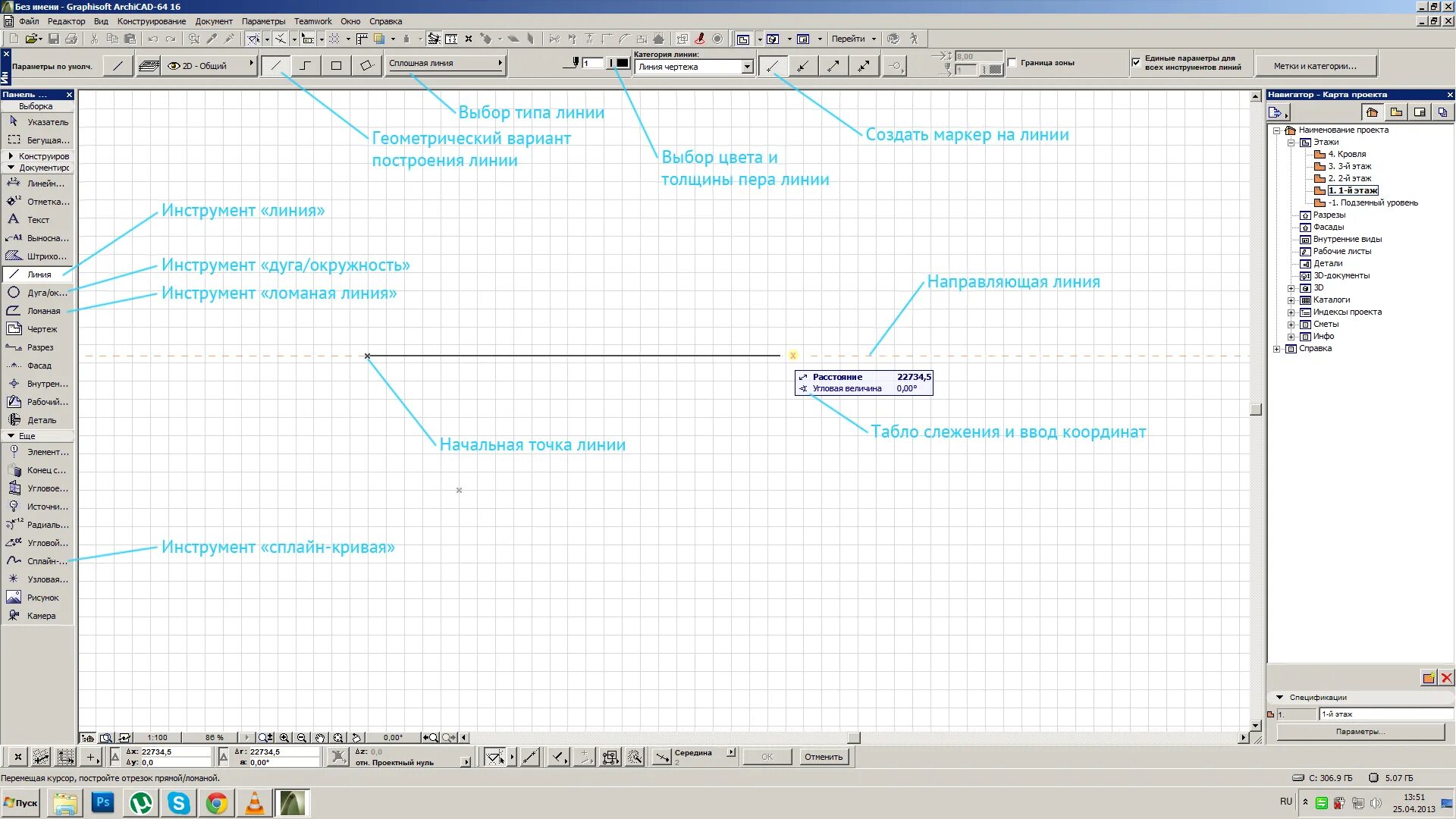Screen dimensions: 1456x819
Task: Select the Polyline (Ломаная) tool
Action: click(38, 311)
